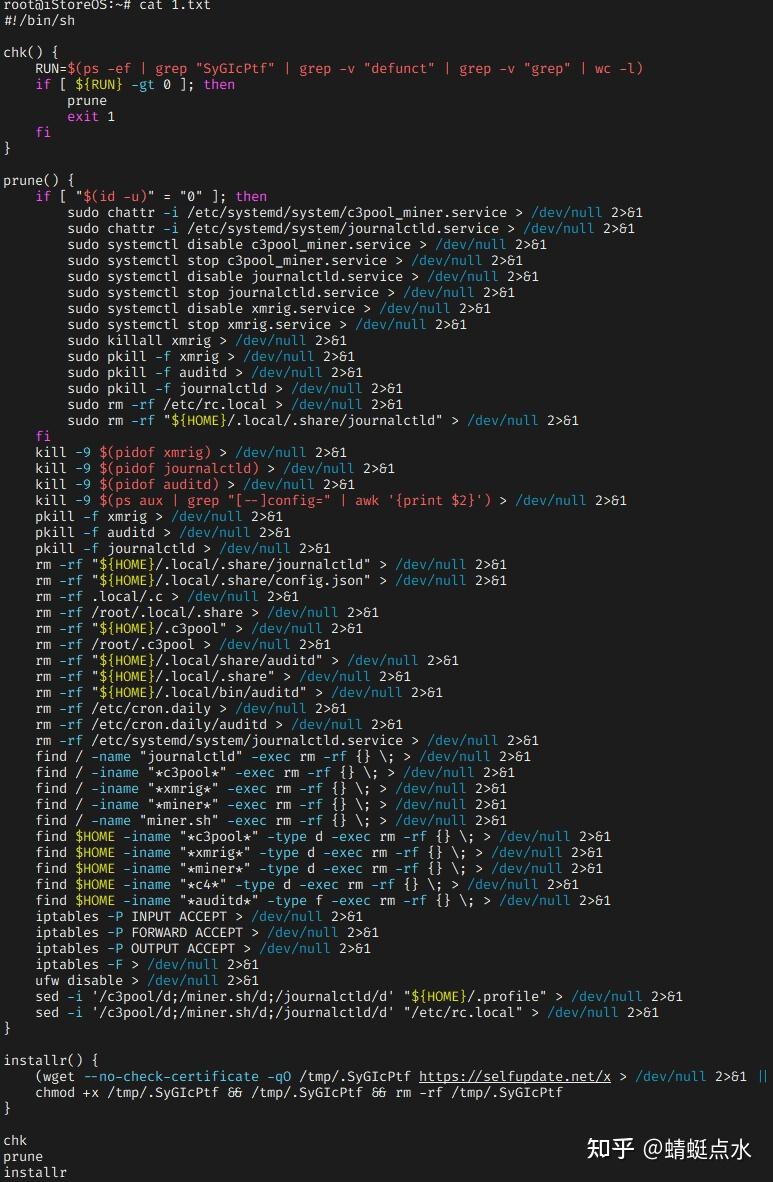Viewport: 773px width, 1182px height.
Task: Click the sed -i line editing "${HOME}/.profile"
Action: [359, 997]
